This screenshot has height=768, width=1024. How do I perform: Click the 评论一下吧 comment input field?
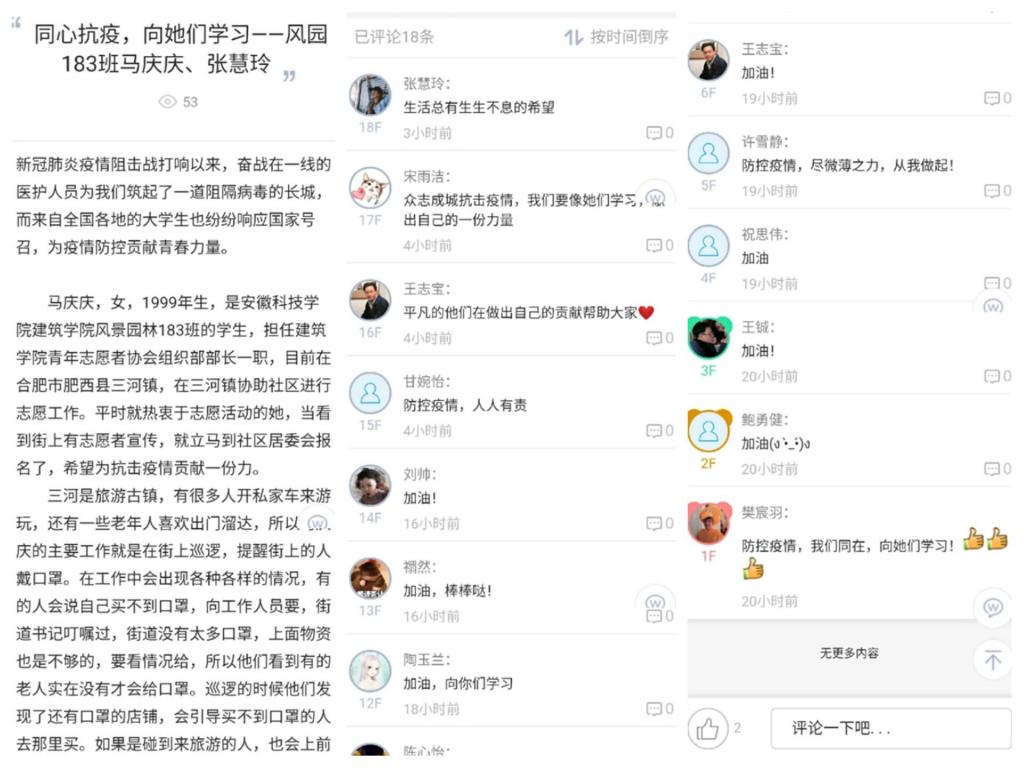coord(891,728)
